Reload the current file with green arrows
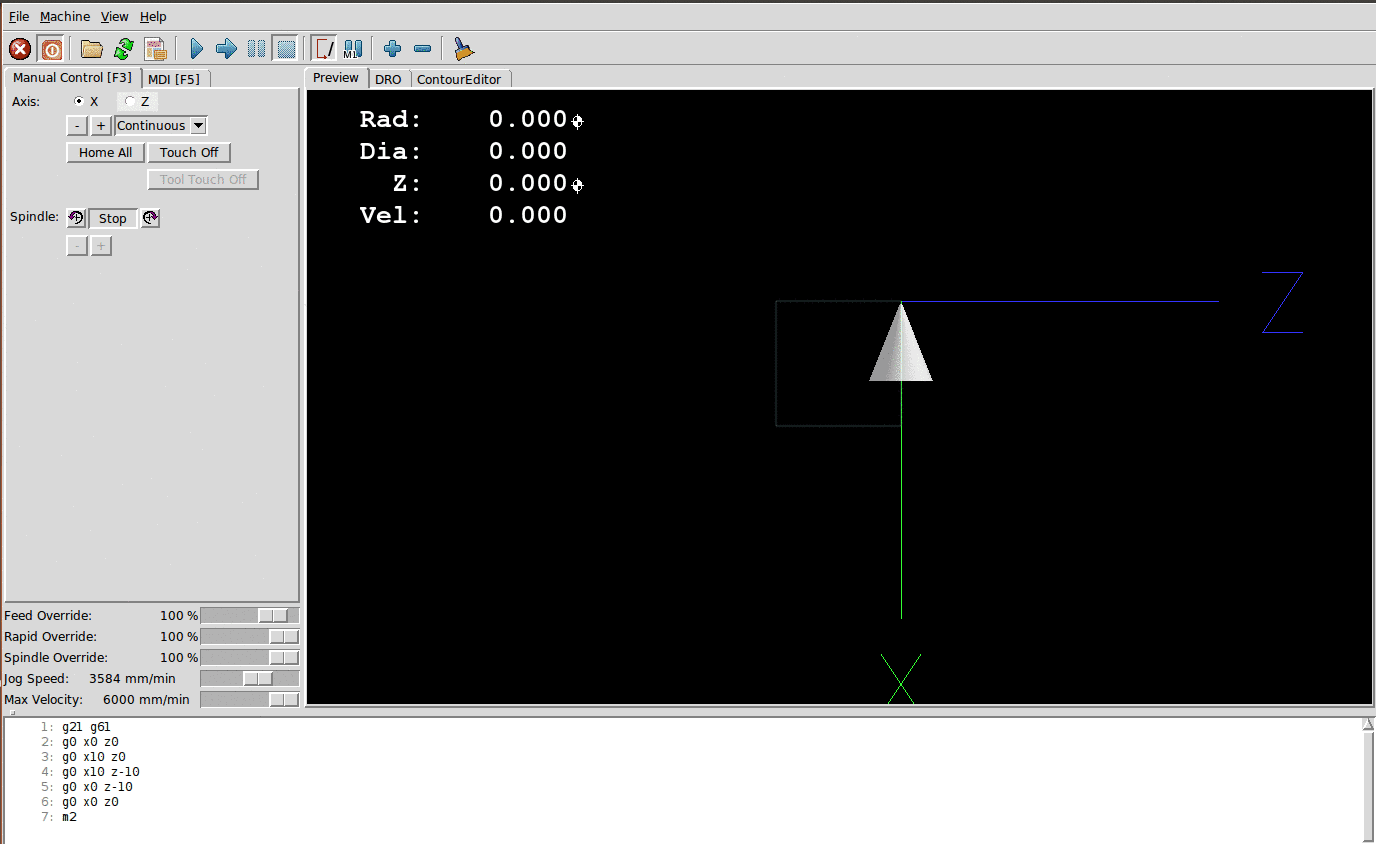Image resolution: width=1376 pixels, height=844 pixels. pos(124,48)
